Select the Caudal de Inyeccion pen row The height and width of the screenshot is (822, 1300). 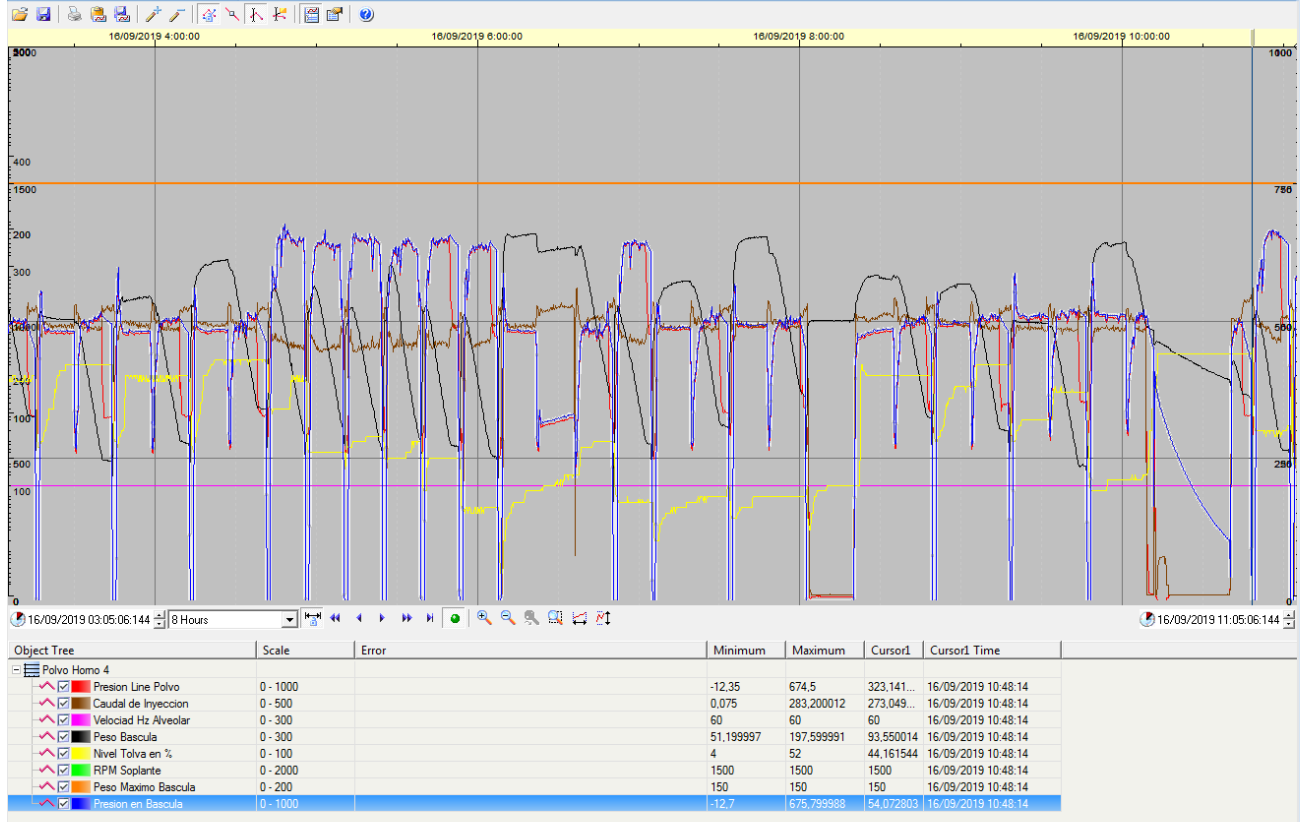tap(140, 704)
